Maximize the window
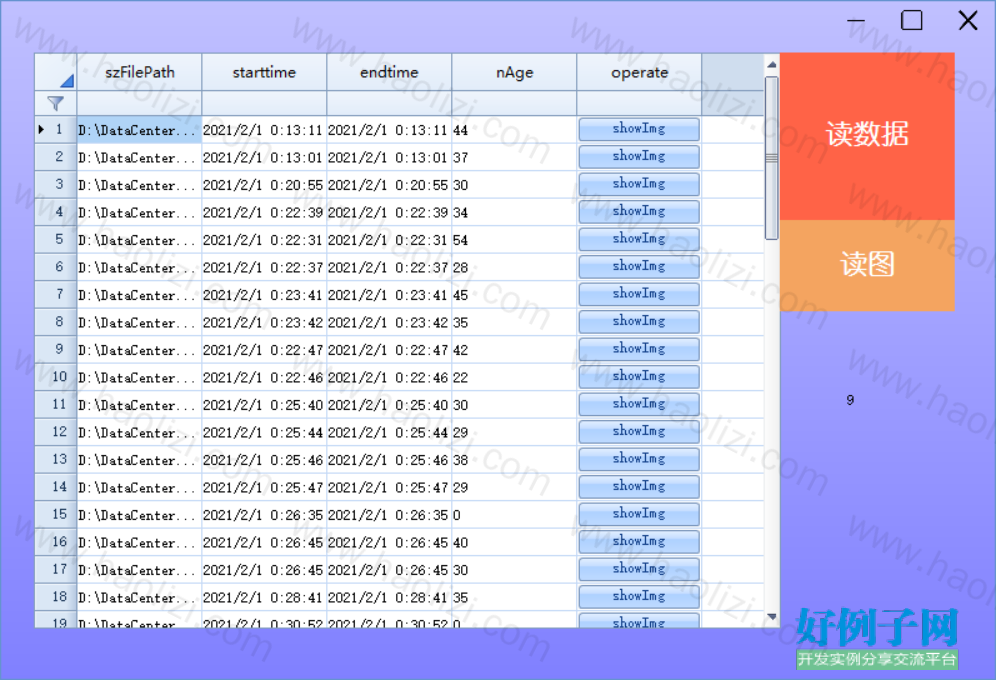Viewport: 996px width, 680px height. [x=912, y=20]
